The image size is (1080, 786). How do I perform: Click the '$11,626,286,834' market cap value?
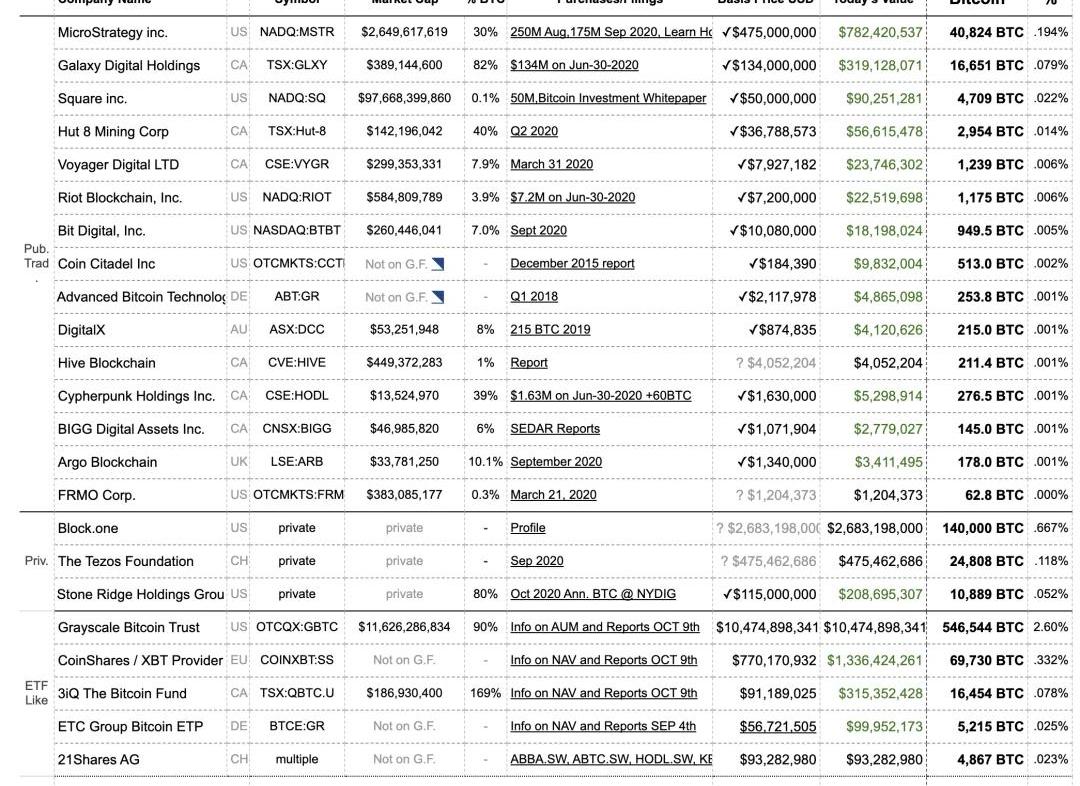coord(404,628)
